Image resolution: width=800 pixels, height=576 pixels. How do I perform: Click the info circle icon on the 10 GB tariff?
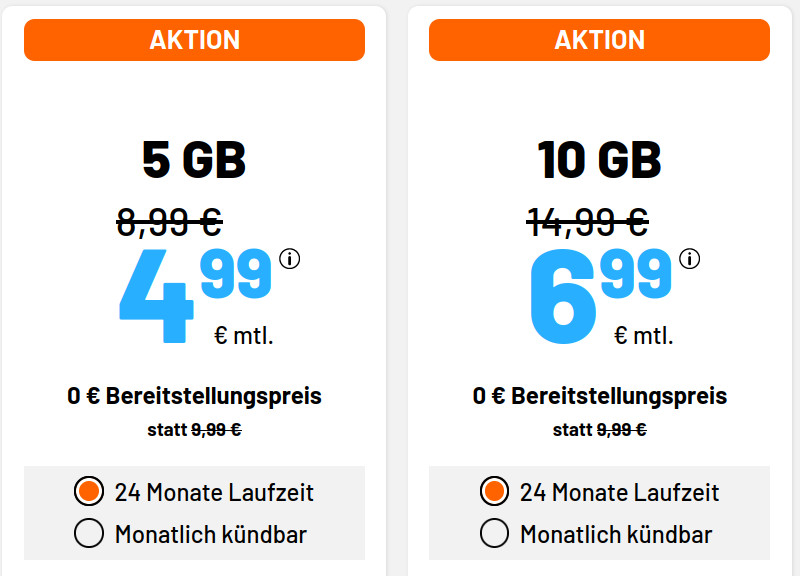pos(688,258)
